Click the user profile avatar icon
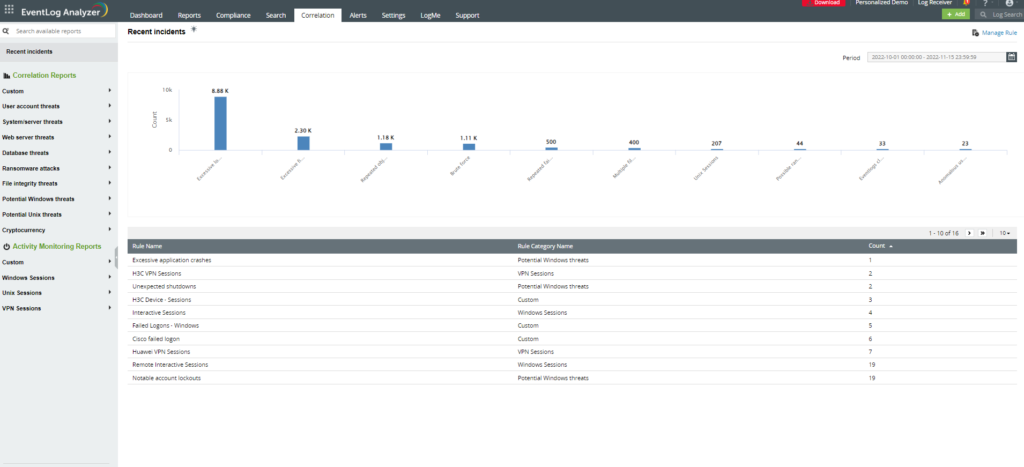The image size is (1024, 467). click(1008, 3)
